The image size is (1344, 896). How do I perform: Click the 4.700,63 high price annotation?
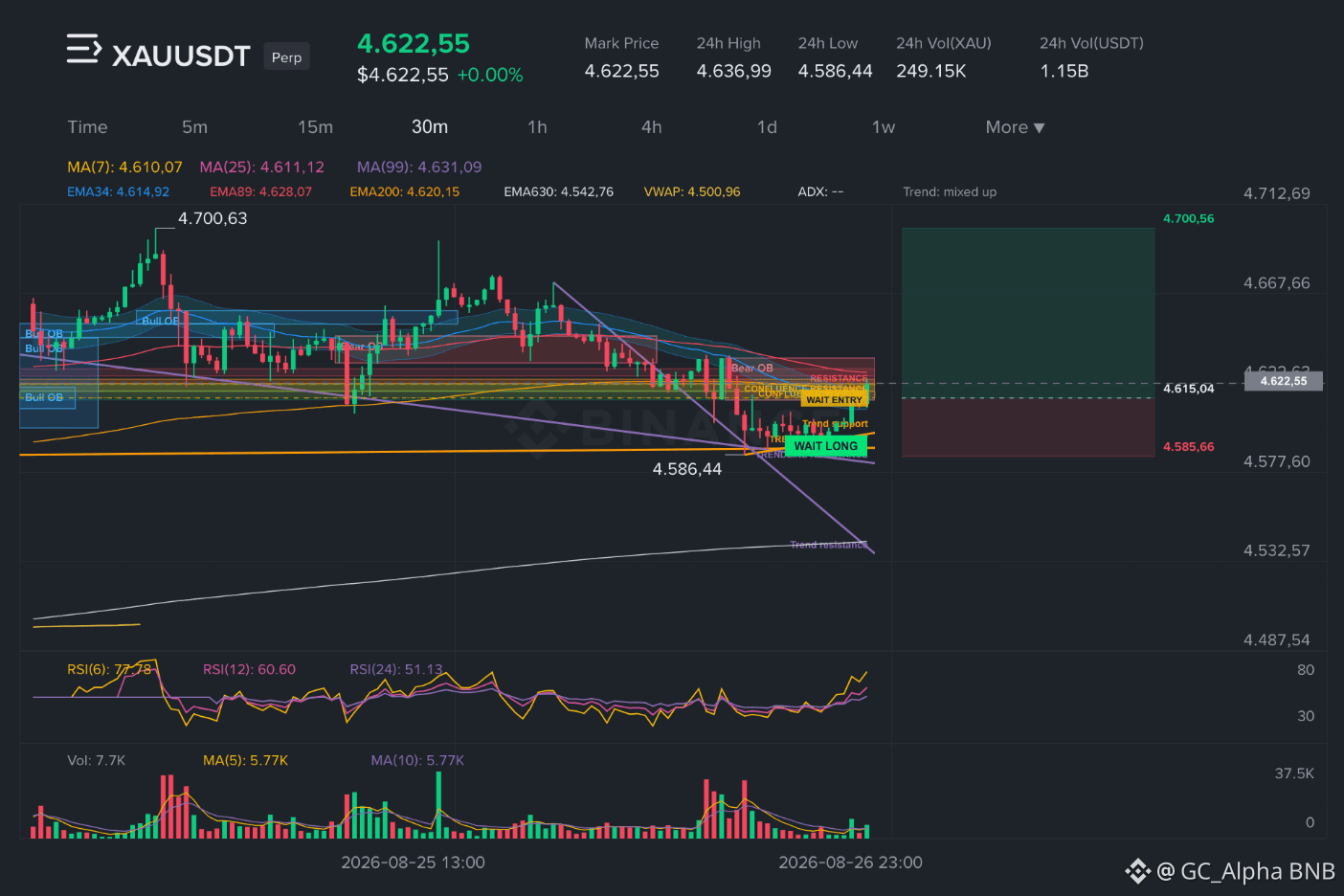pyautogui.click(x=213, y=218)
